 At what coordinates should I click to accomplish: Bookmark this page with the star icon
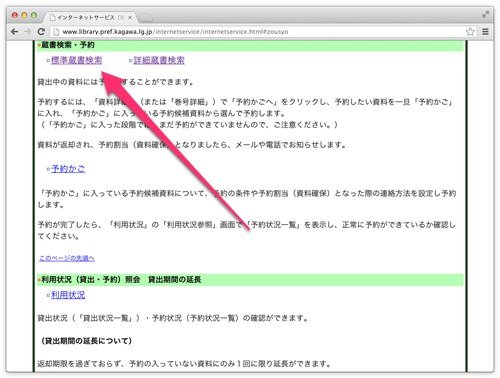(470, 32)
